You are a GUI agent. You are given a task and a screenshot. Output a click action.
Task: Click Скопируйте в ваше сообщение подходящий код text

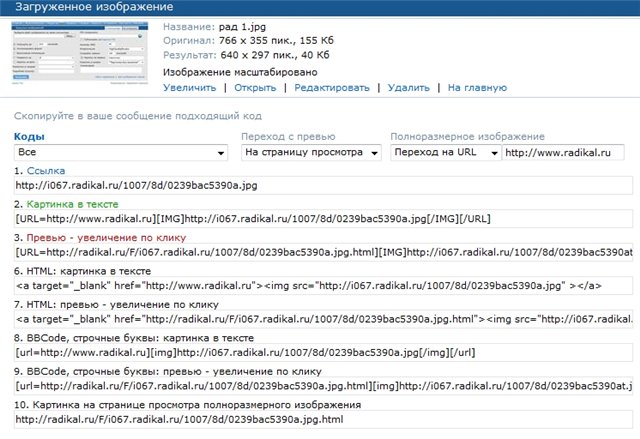click(138, 116)
